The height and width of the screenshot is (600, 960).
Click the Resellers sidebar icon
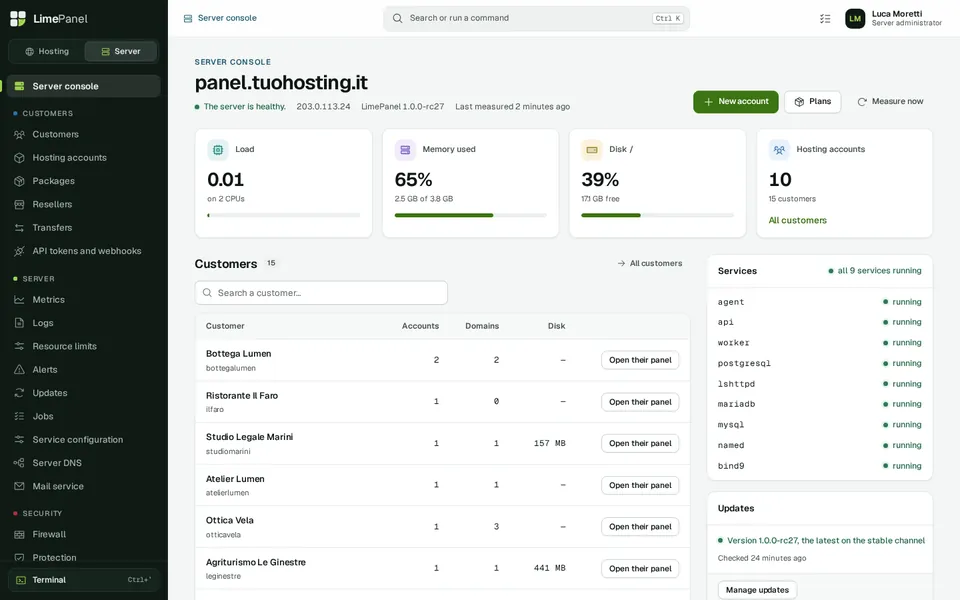tap(20, 204)
